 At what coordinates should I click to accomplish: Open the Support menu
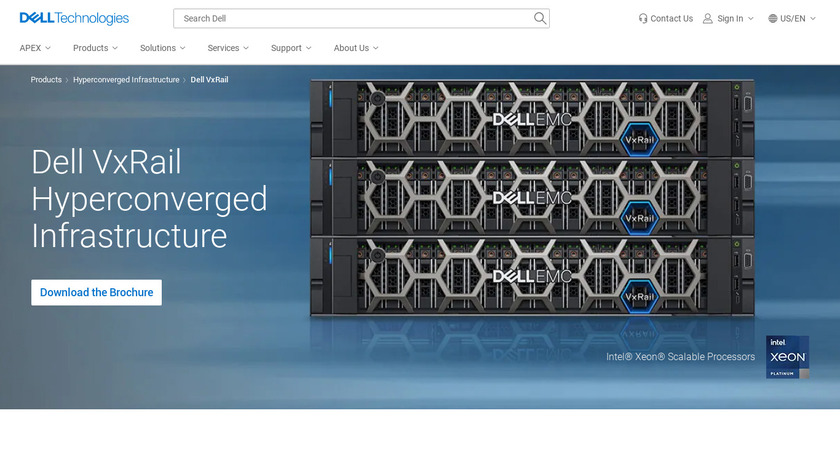click(291, 48)
